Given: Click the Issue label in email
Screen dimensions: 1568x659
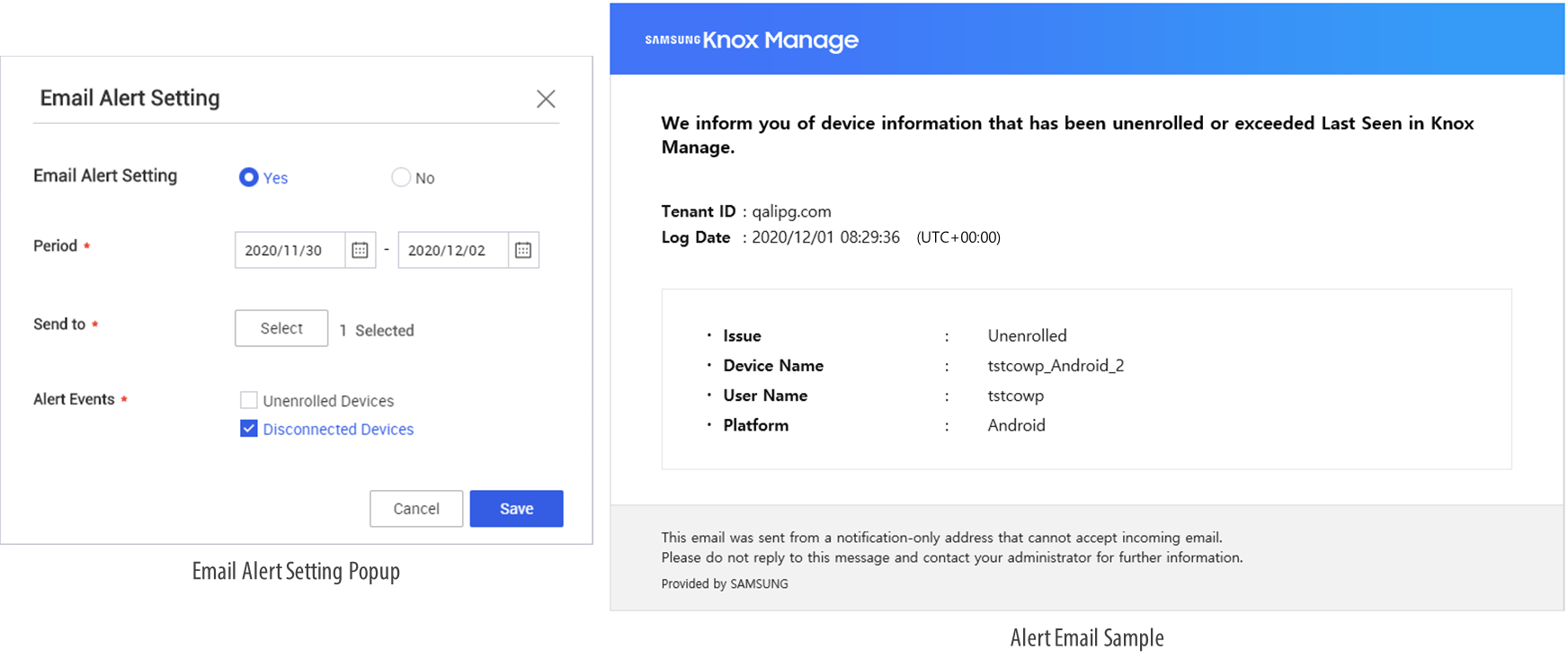Looking at the screenshot, I should tap(742, 335).
